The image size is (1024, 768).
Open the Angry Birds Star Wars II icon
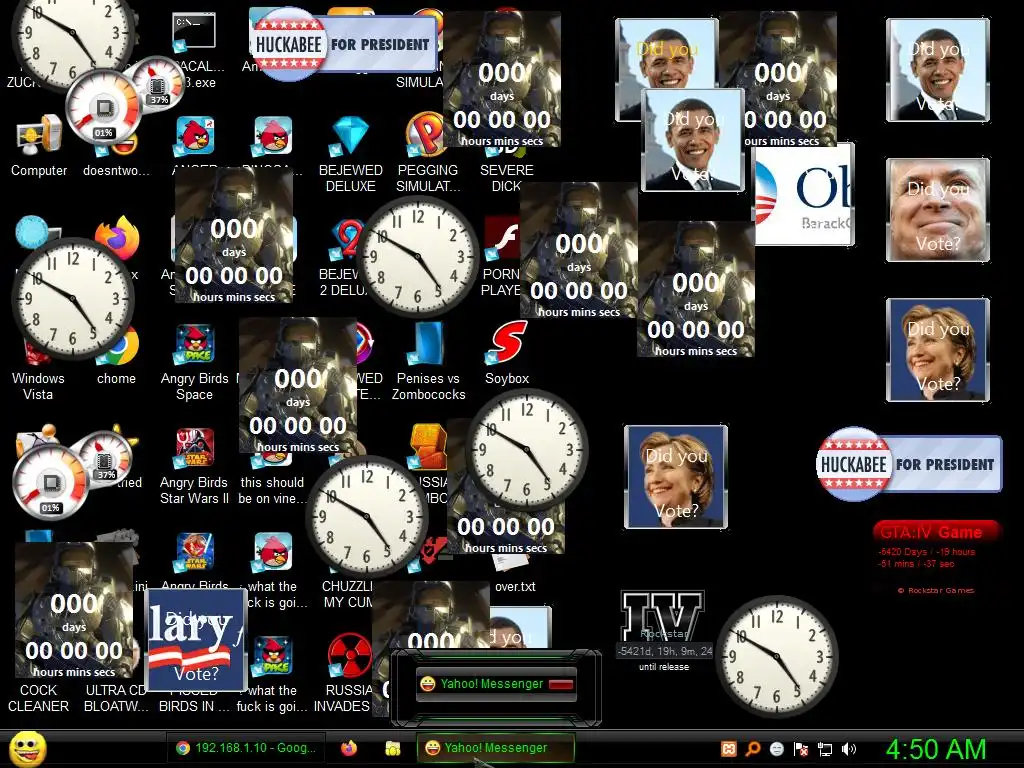(x=195, y=448)
